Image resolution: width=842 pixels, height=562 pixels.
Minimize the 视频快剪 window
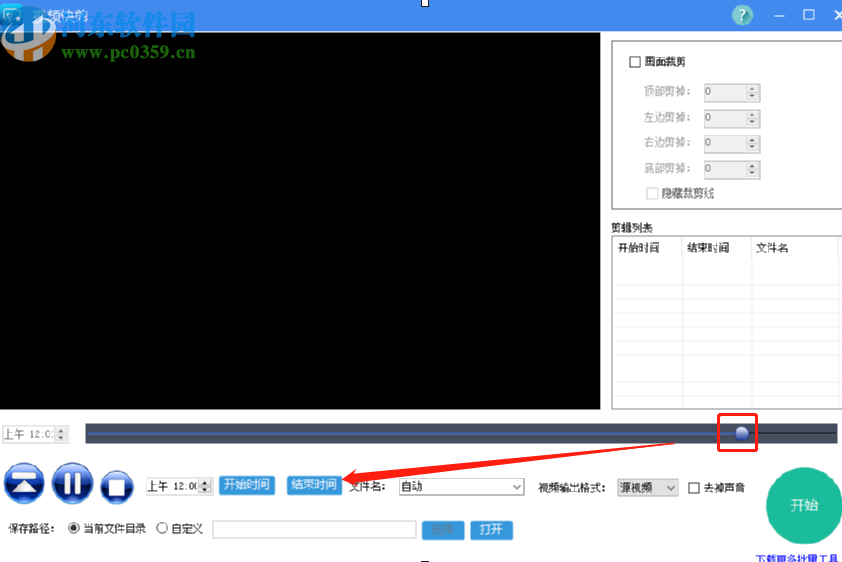pos(779,15)
